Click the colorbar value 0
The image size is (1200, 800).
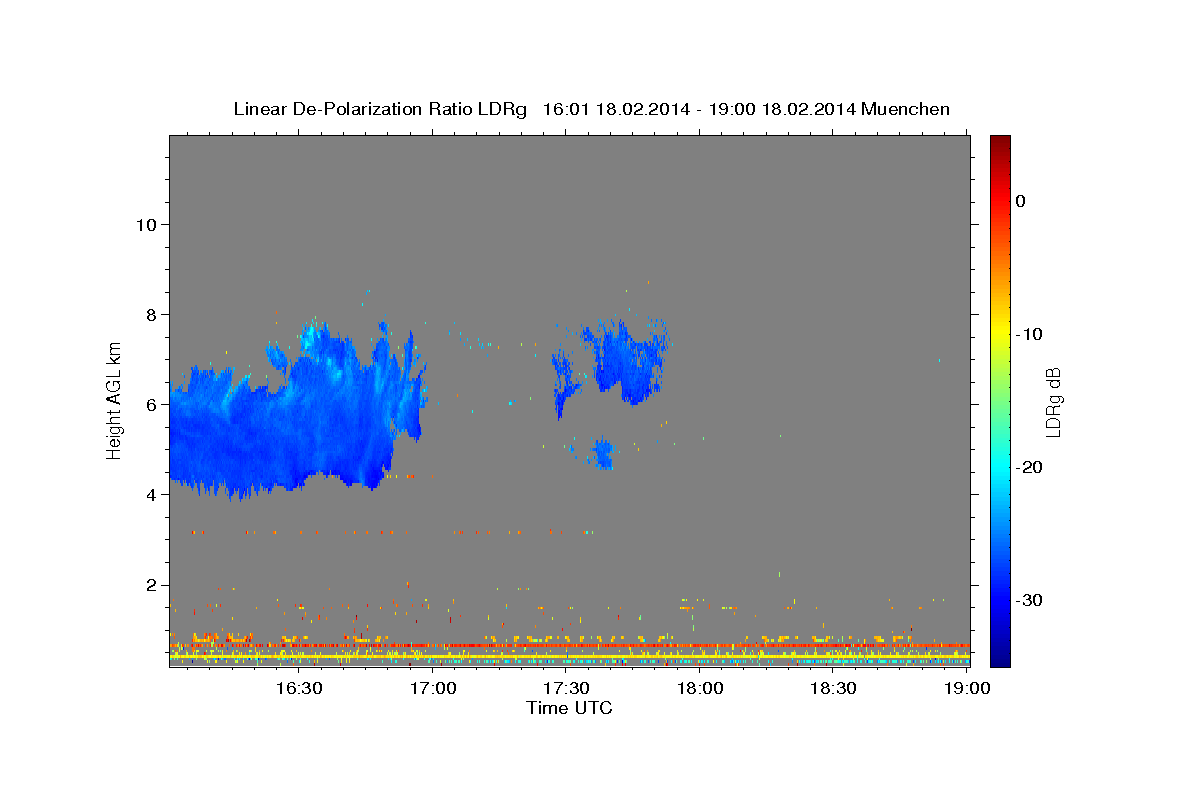(1021, 201)
